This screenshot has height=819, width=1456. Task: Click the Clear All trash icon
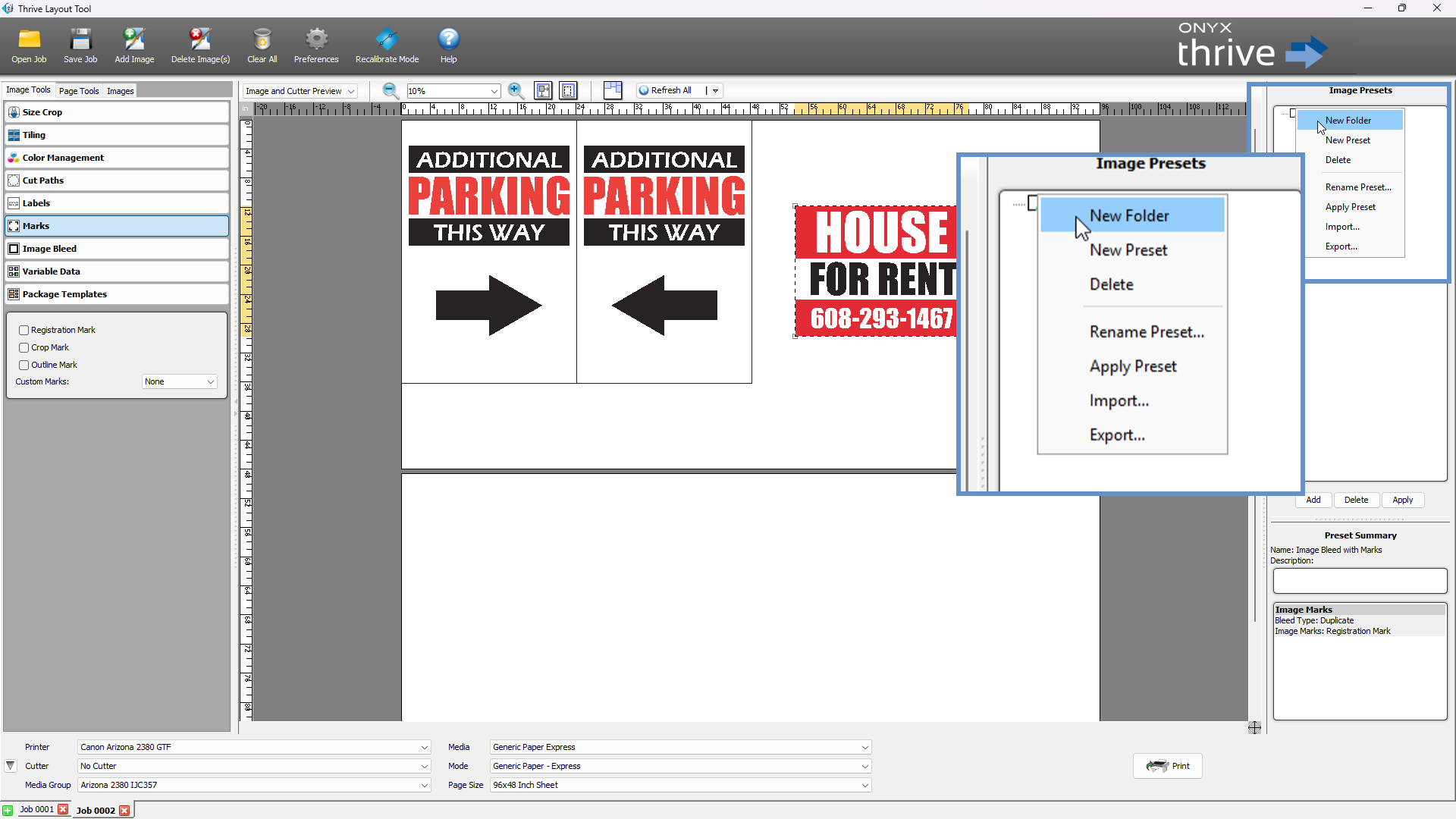pos(262,39)
